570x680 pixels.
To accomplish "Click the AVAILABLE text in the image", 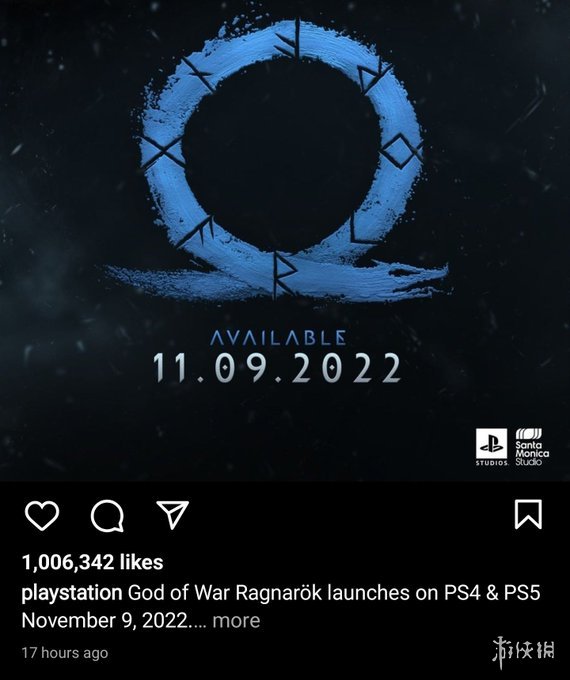I will click(278, 337).
